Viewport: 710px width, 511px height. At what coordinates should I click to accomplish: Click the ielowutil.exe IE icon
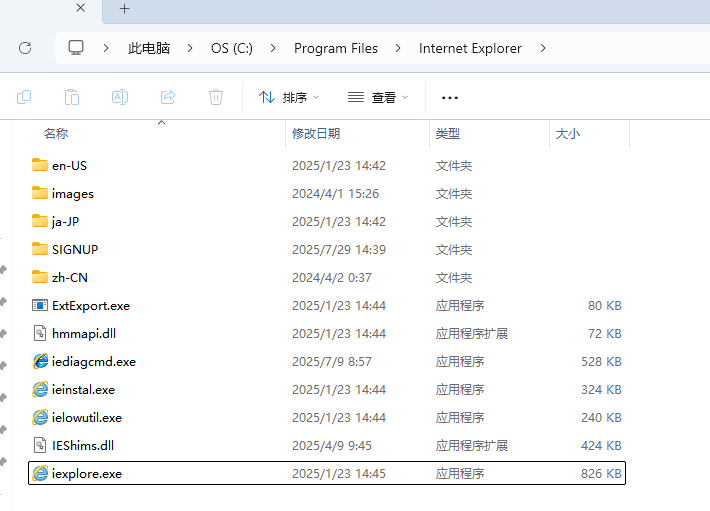40,417
